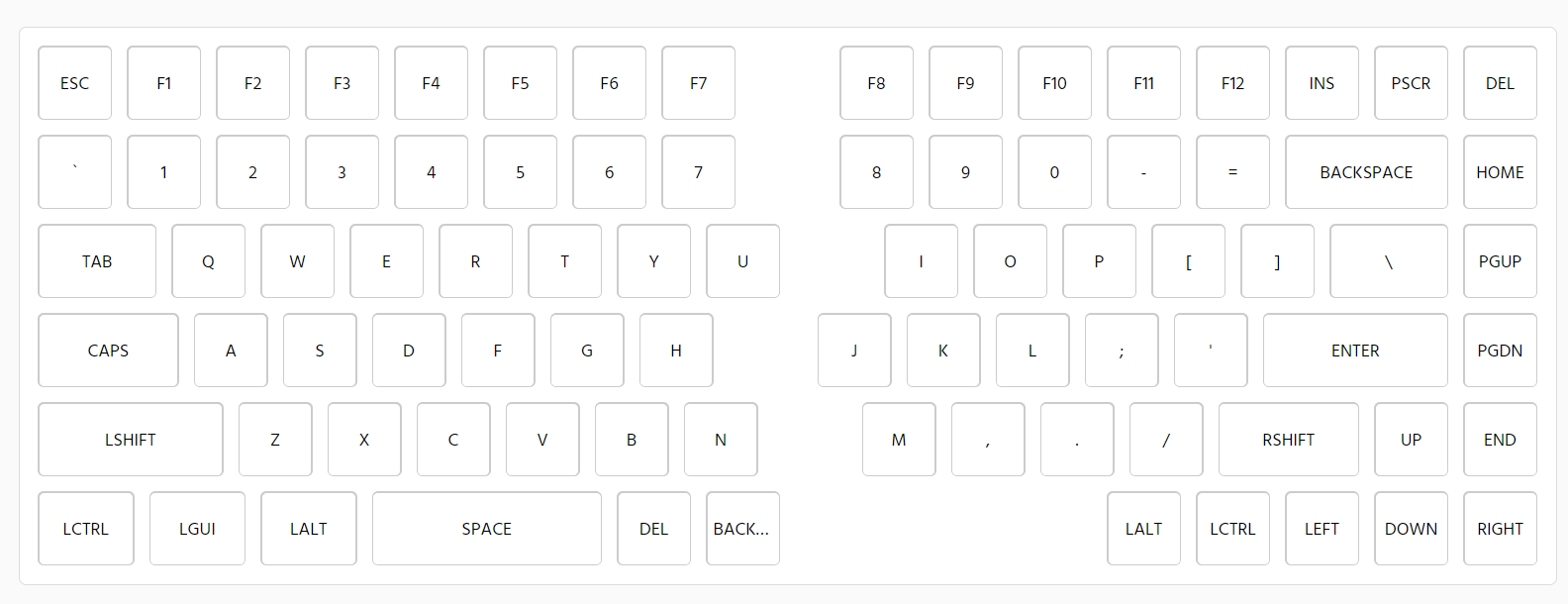Hit the F12 key

(x=1232, y=83)
